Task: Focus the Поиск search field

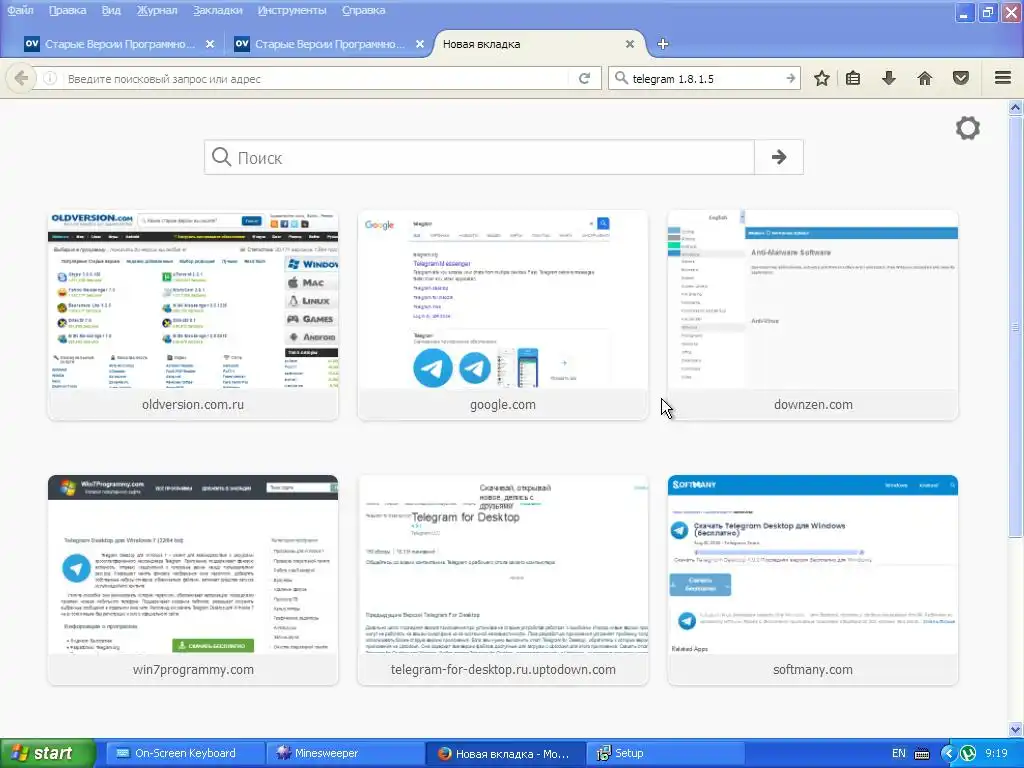Action: point(479,157)
